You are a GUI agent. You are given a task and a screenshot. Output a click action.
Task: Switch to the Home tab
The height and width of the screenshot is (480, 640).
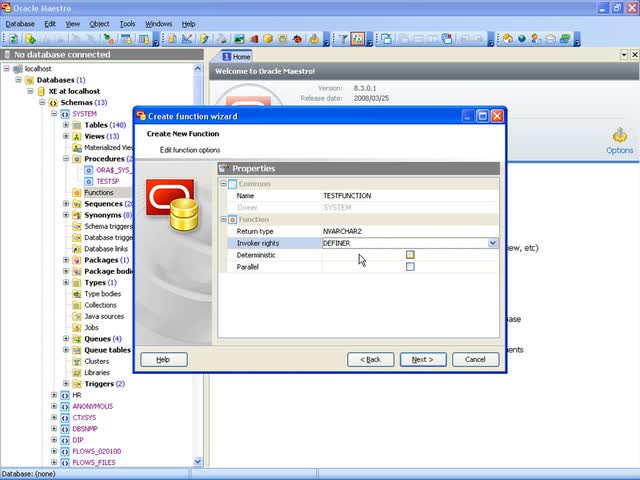[x=236, y=56]
